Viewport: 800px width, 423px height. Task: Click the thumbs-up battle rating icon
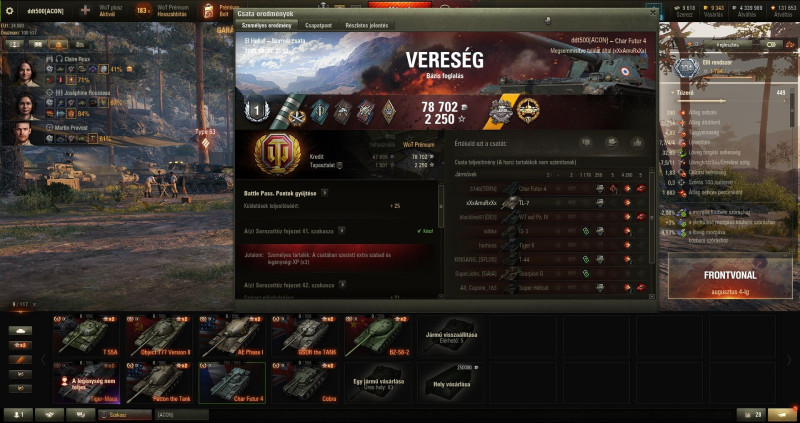tap(637, 143)
